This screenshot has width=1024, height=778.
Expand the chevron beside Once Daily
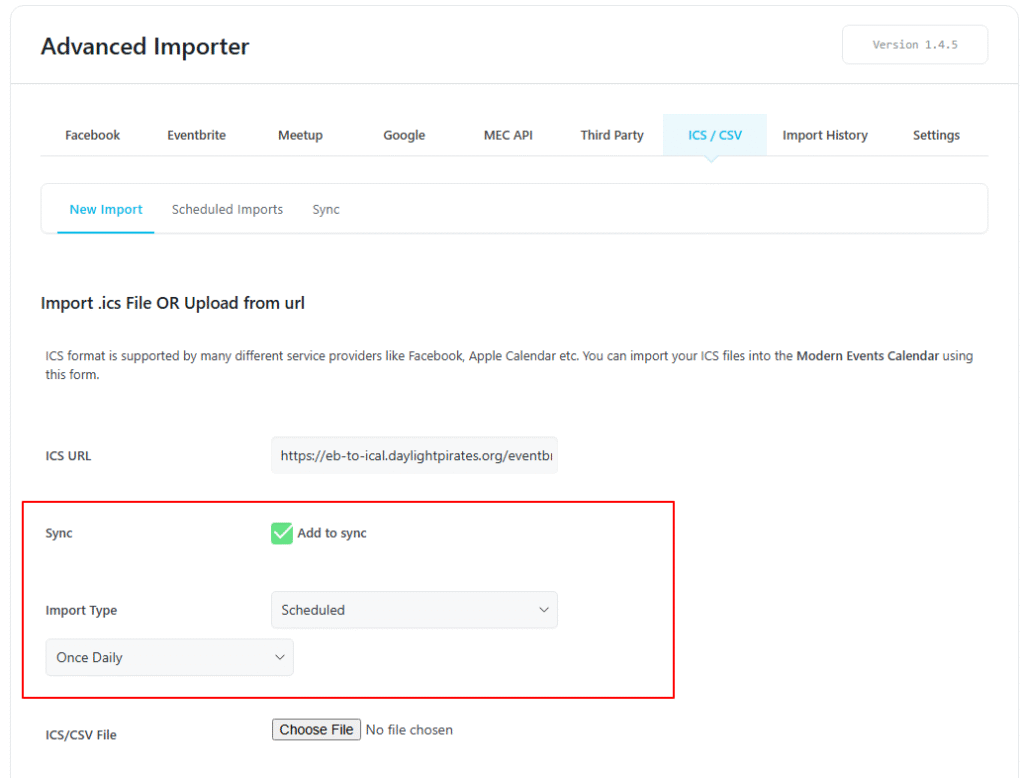click(281, 657)
